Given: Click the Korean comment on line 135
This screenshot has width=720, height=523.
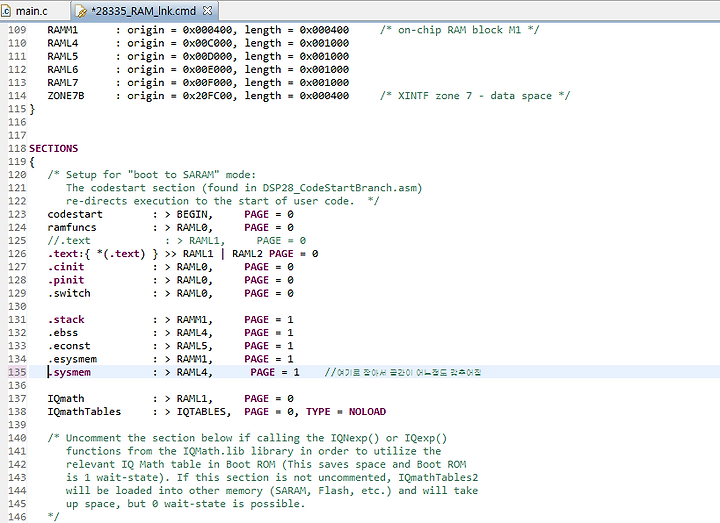Looking at the screenshot, I should pos(403,372).
